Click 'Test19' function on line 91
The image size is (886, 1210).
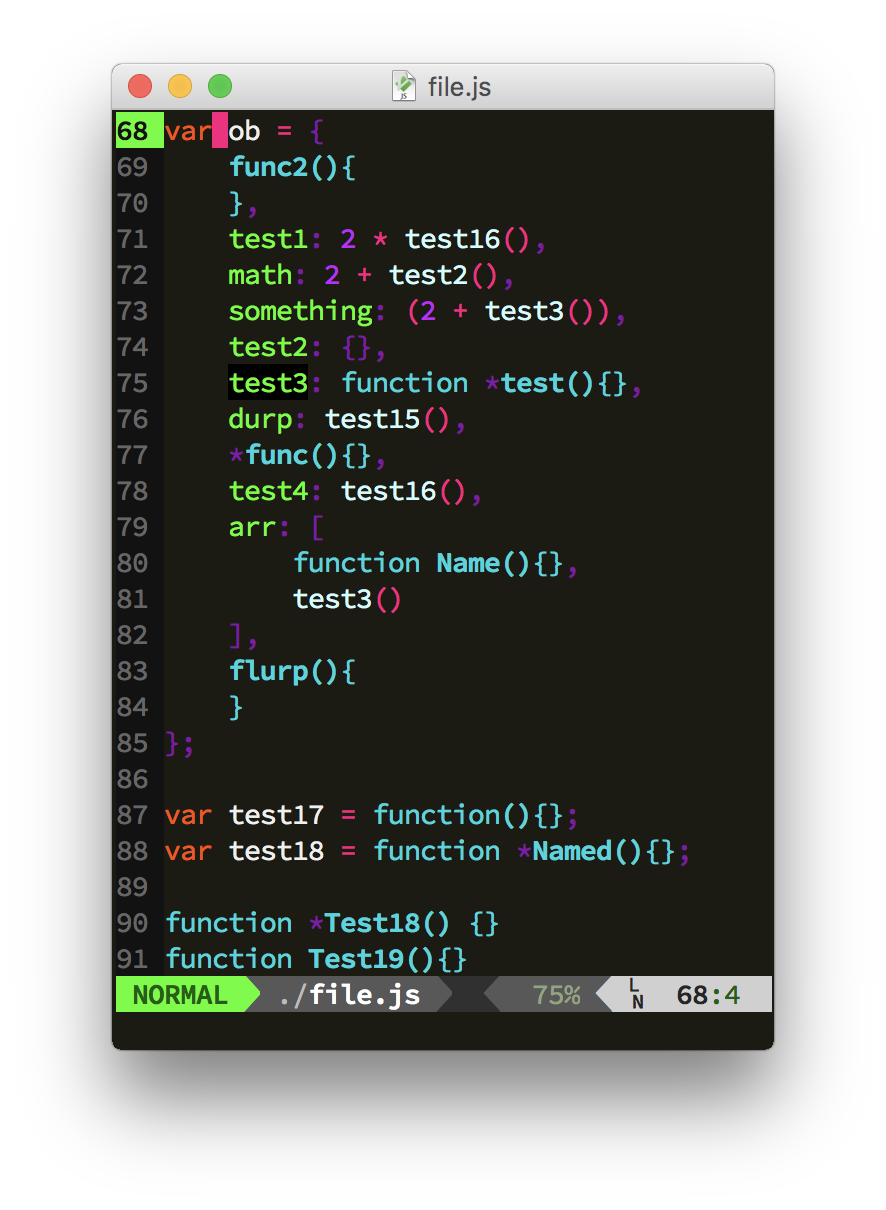(x=357, y=959)
